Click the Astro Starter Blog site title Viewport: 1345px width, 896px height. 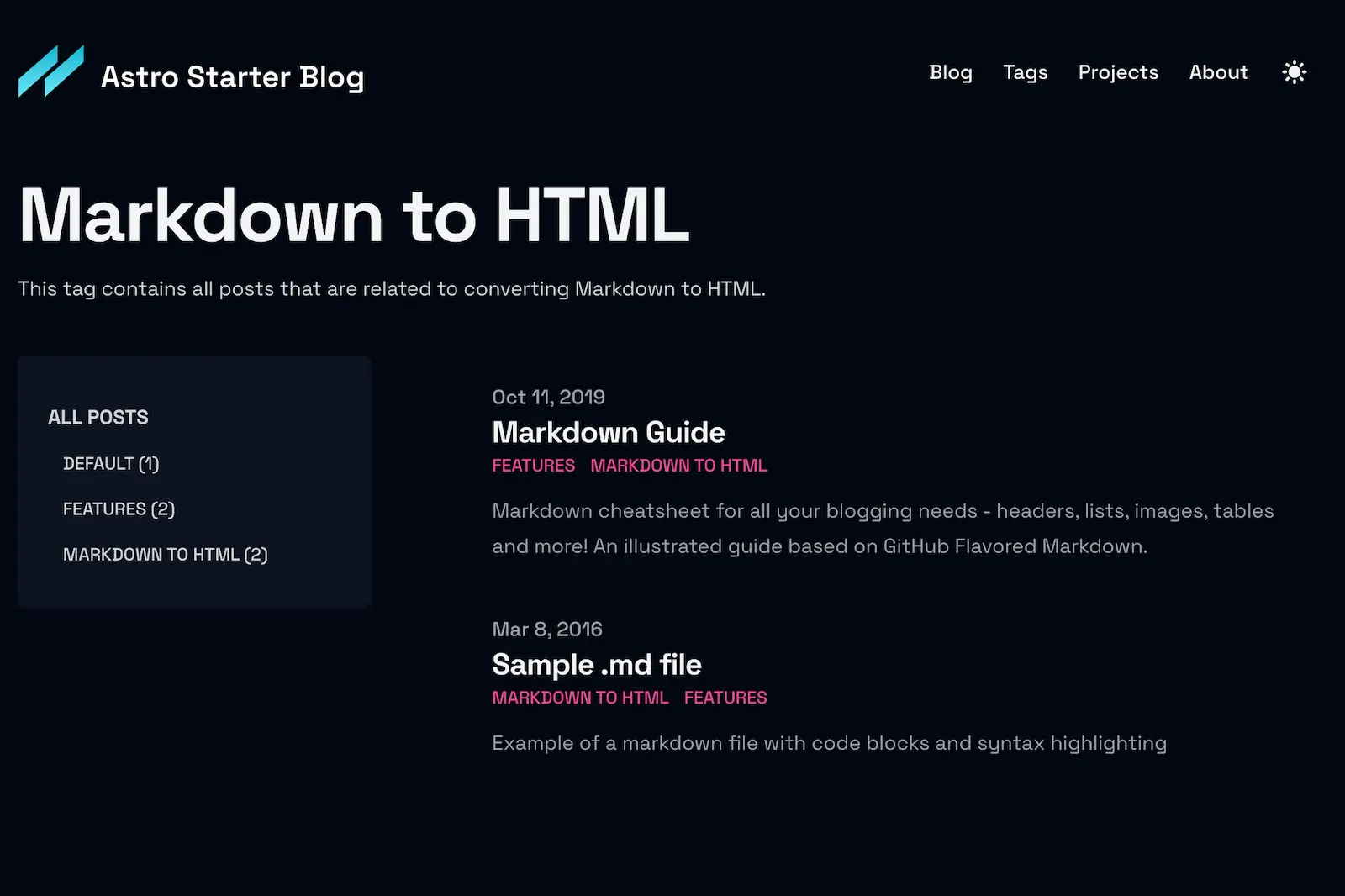pyautogui.click(x=233, y=76)
